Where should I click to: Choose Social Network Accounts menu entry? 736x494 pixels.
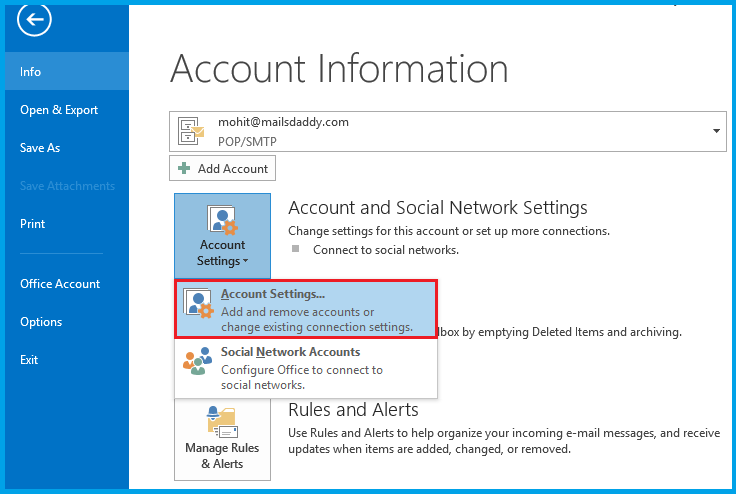(x=306, y=368)
